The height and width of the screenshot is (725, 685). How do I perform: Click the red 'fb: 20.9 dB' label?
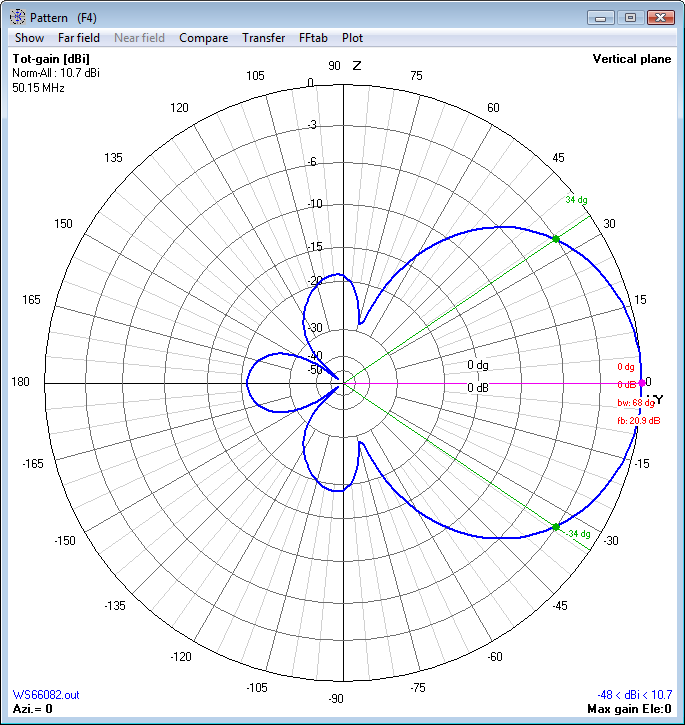[x=639, y=421]
